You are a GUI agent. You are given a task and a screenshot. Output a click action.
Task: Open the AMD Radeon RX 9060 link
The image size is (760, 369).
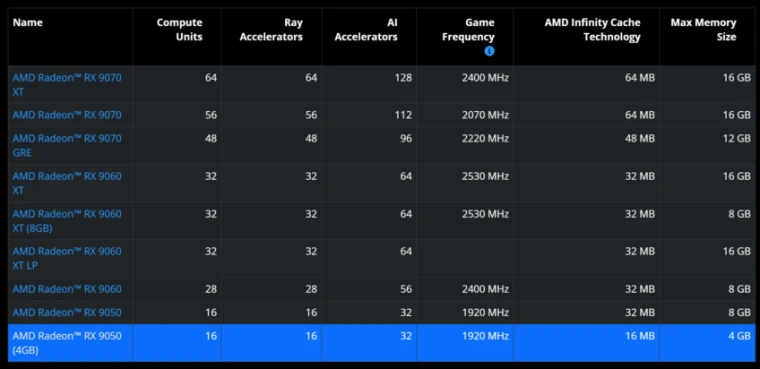tap(67, 289)
